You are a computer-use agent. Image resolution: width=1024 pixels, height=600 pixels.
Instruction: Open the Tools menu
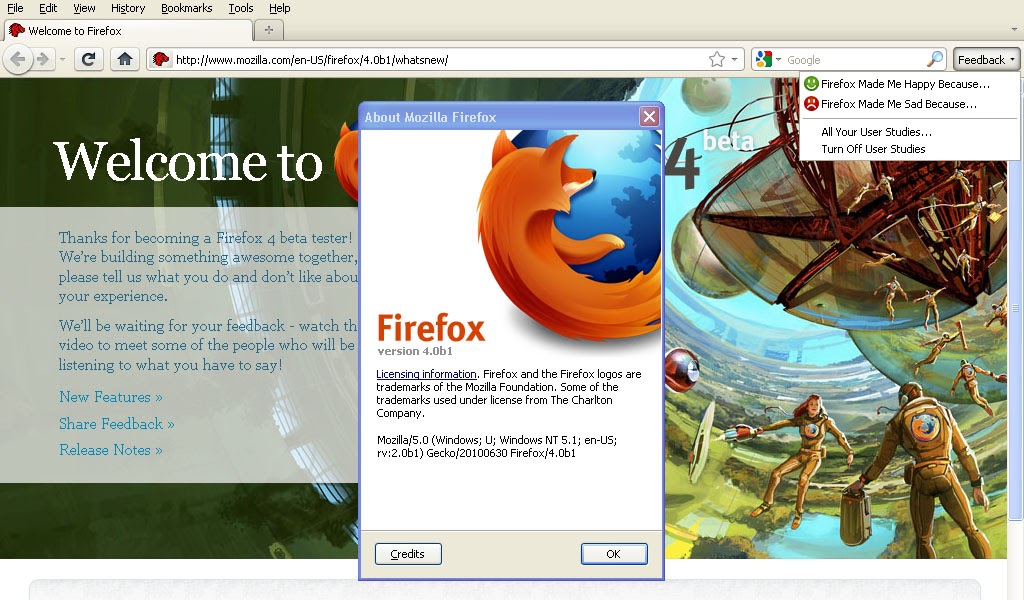click(241, 8)
